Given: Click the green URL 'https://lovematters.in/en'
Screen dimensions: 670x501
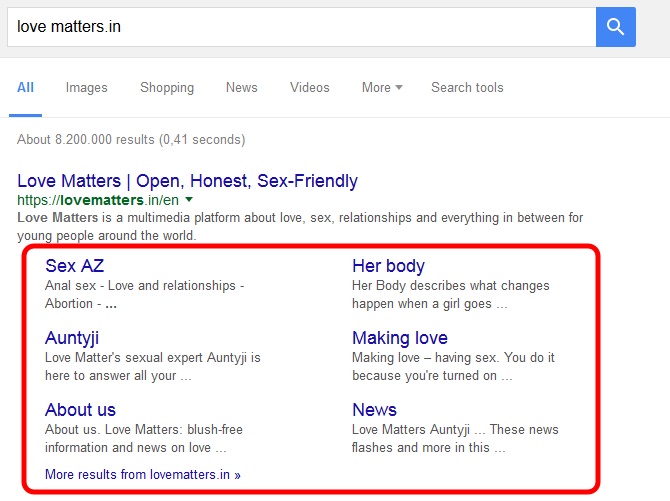Looking at the screenshot, I should (x=98, y=200).
